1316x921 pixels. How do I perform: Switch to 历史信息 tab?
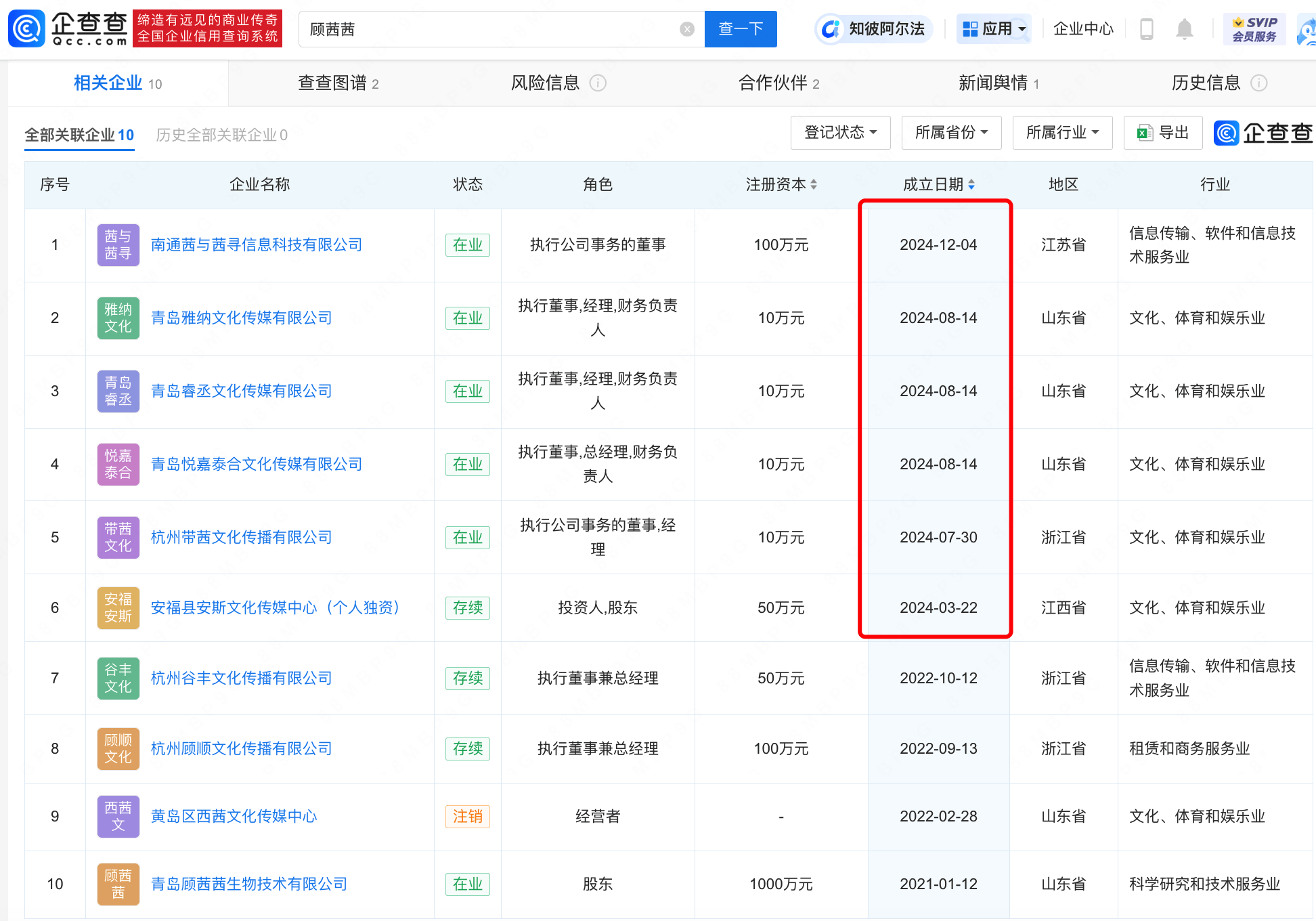[x=1206, y=83]
